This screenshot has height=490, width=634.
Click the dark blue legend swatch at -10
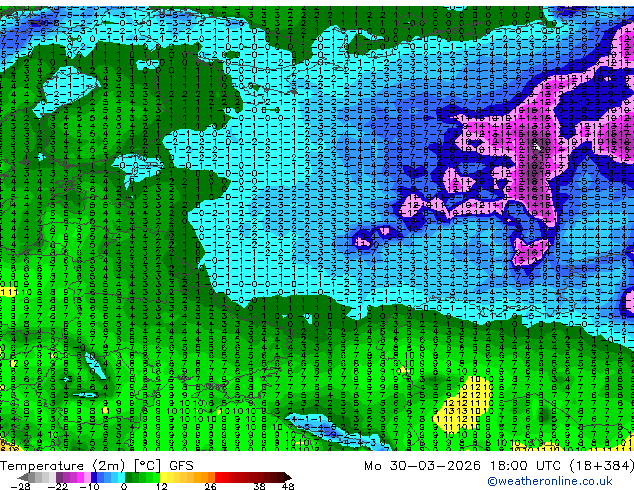(x=94, y=477)
